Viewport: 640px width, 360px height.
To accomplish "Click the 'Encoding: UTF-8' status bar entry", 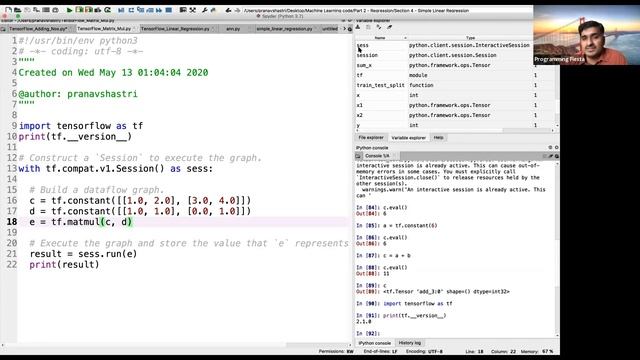I will pos(424,351).
